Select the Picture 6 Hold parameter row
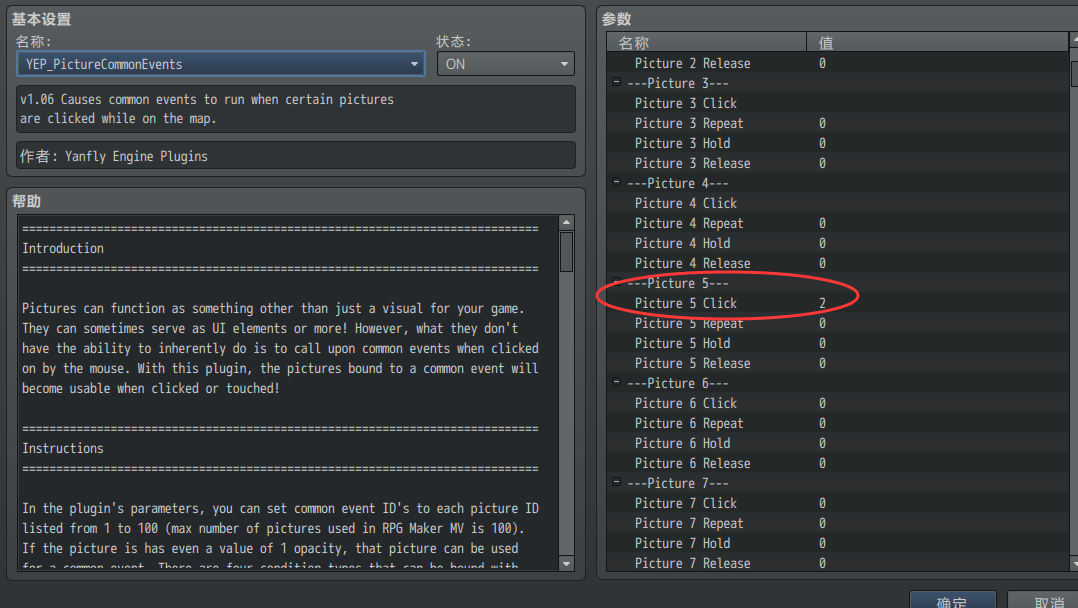This screenshot has height=608, width=1078. point(837,443)
